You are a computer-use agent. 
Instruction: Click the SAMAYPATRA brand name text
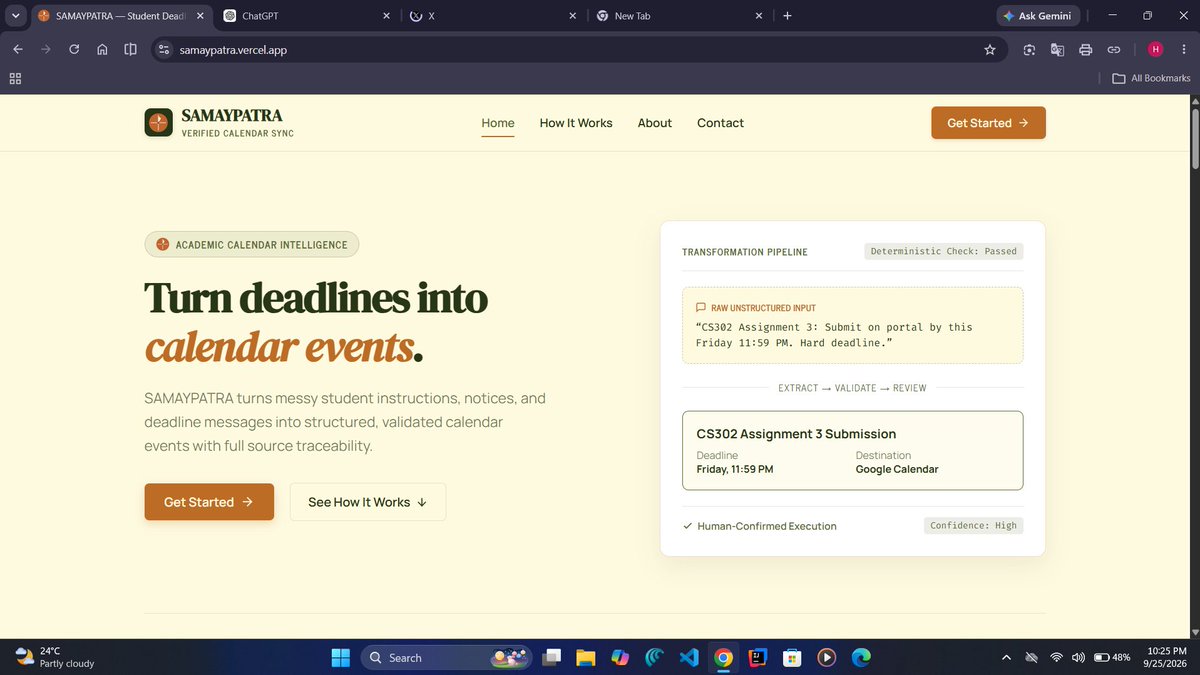[232, 116]
